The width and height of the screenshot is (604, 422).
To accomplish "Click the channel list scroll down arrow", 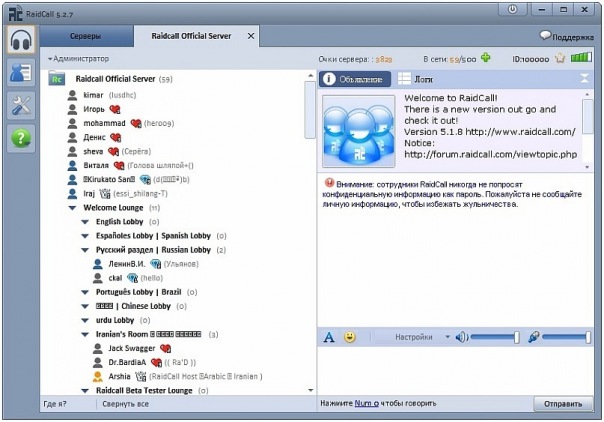I will point(310,390).
